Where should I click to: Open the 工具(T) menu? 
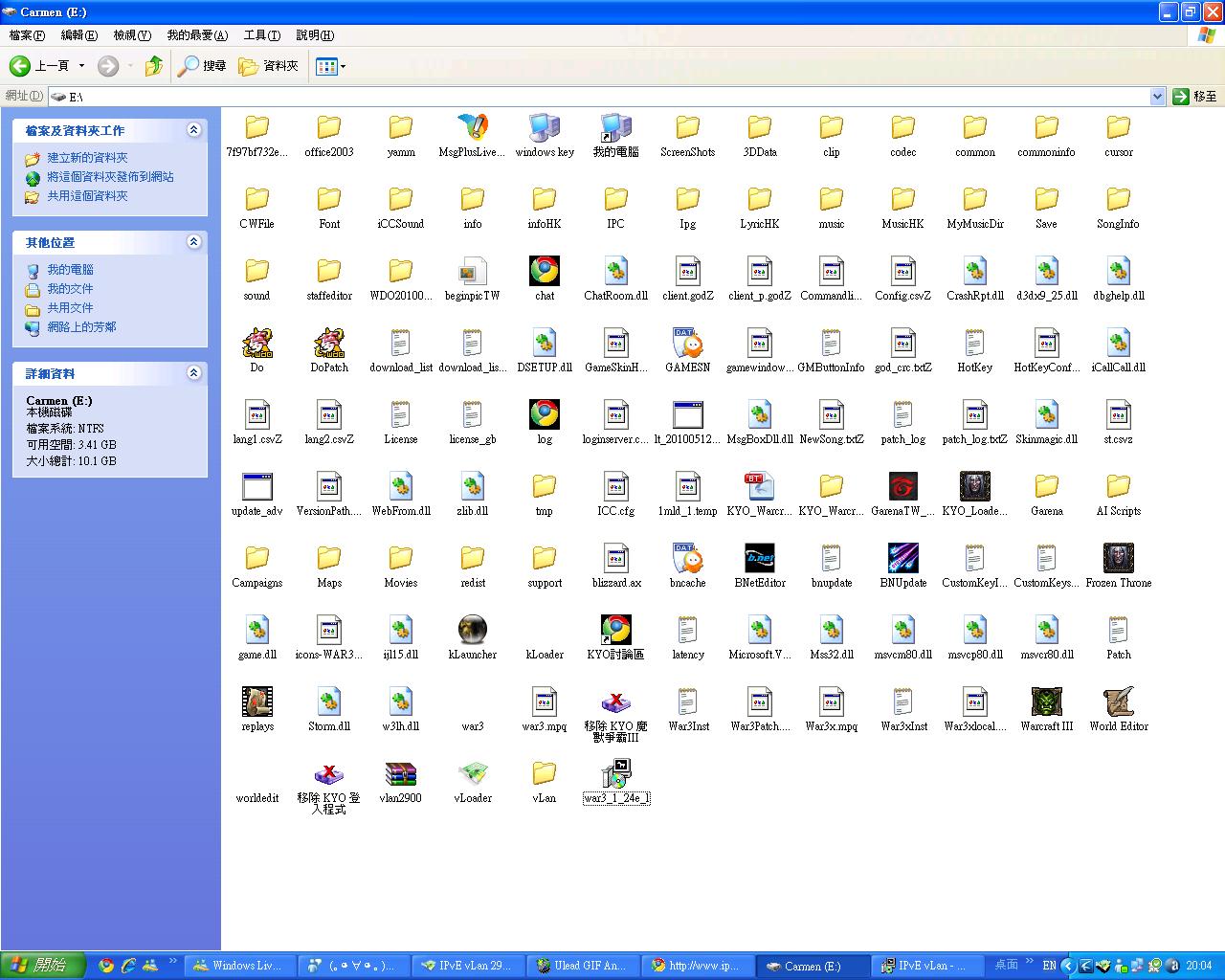[x=261, y=35]
